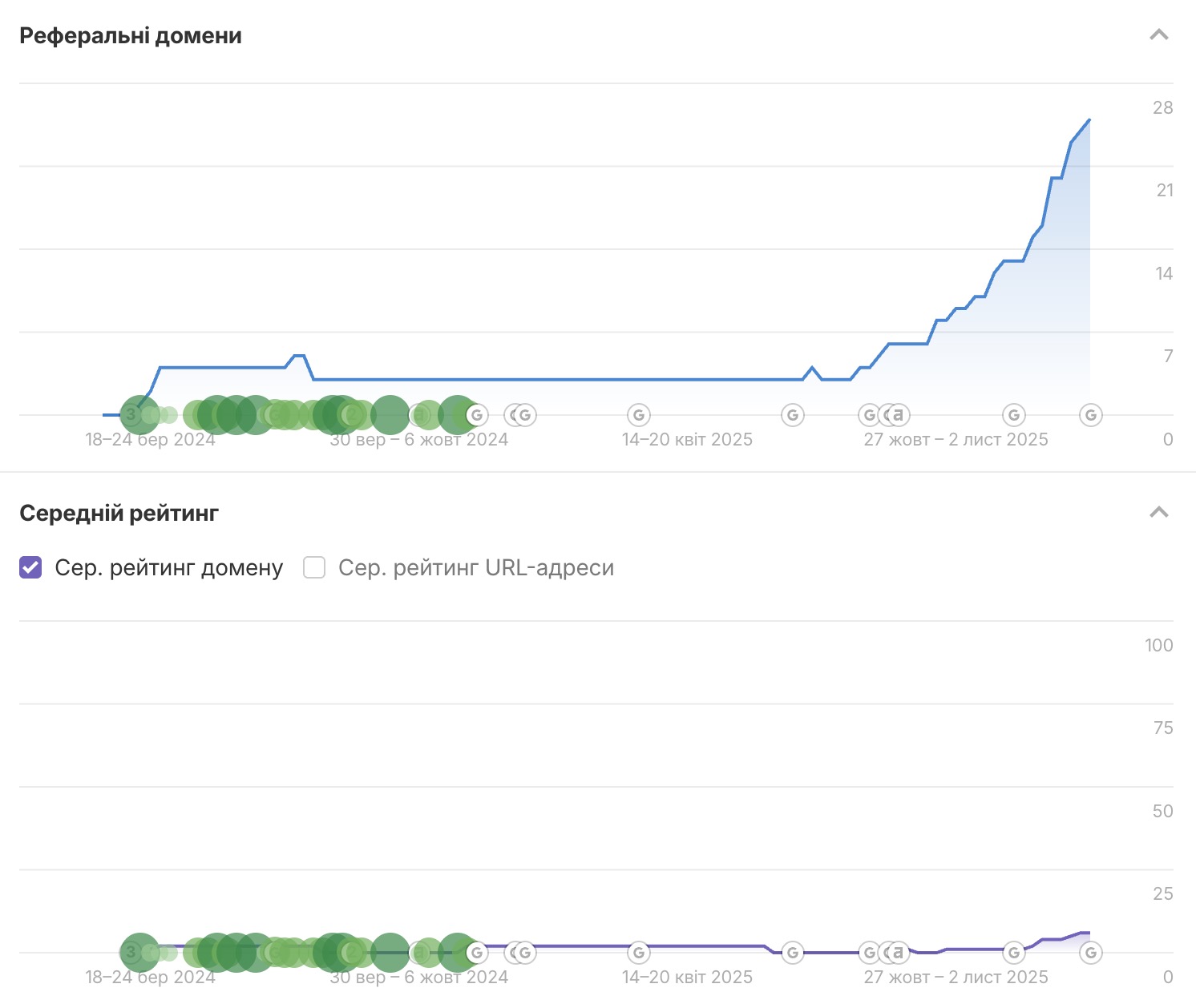Collapse the Середній рейтинг section
1196x1008 pixels.
1158,513
